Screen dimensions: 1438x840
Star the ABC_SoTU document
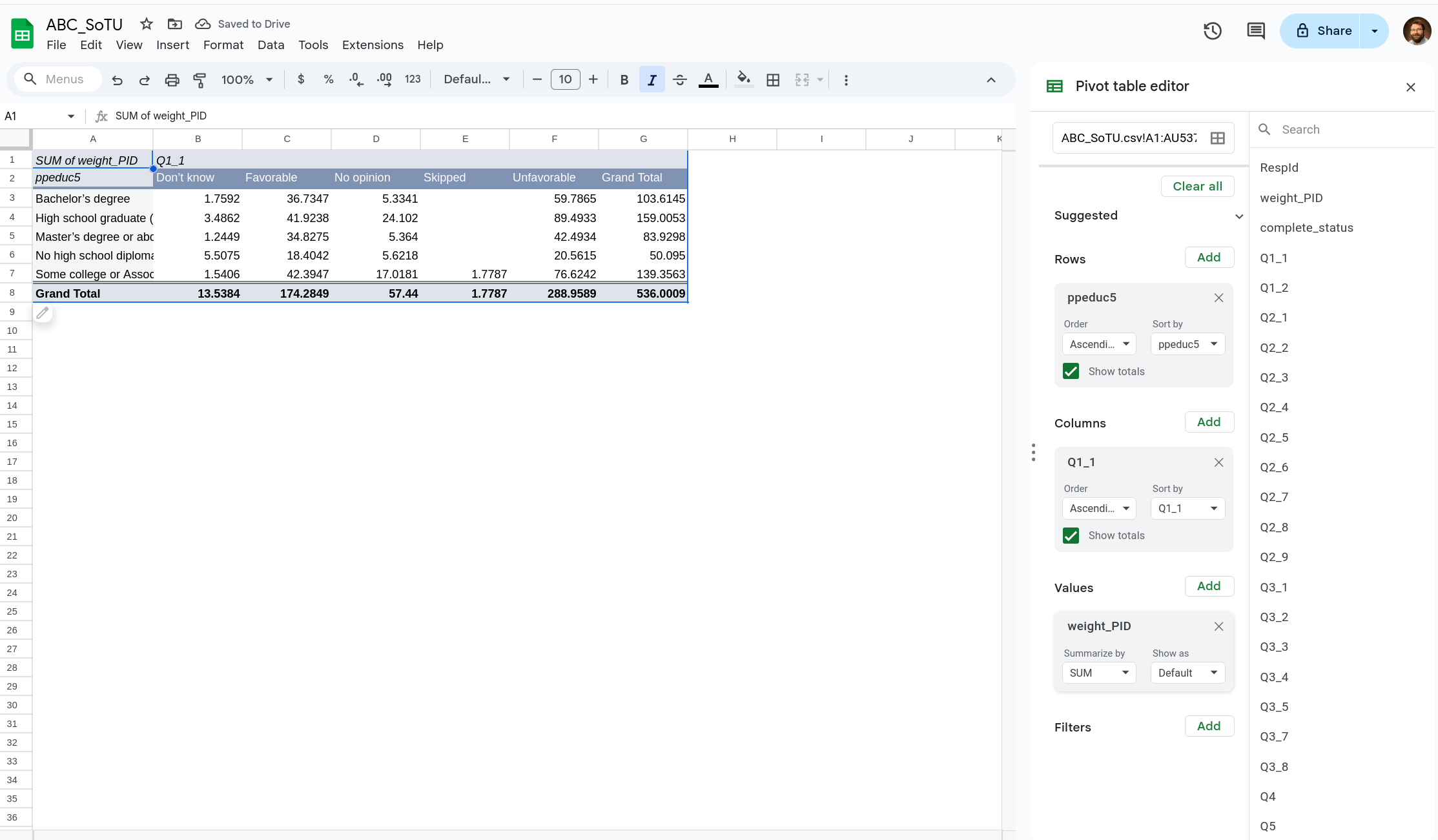coord(147,24)
